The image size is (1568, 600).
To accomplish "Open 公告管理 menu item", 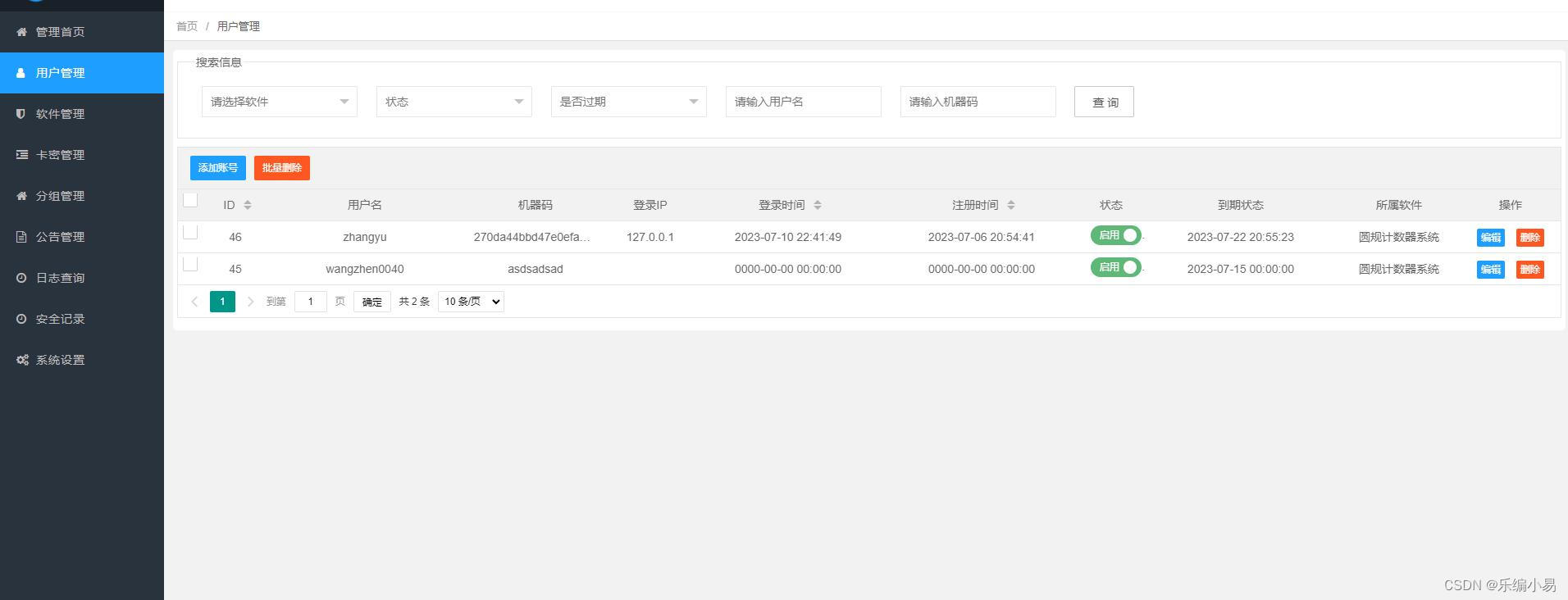I will [x=82, y=237].
